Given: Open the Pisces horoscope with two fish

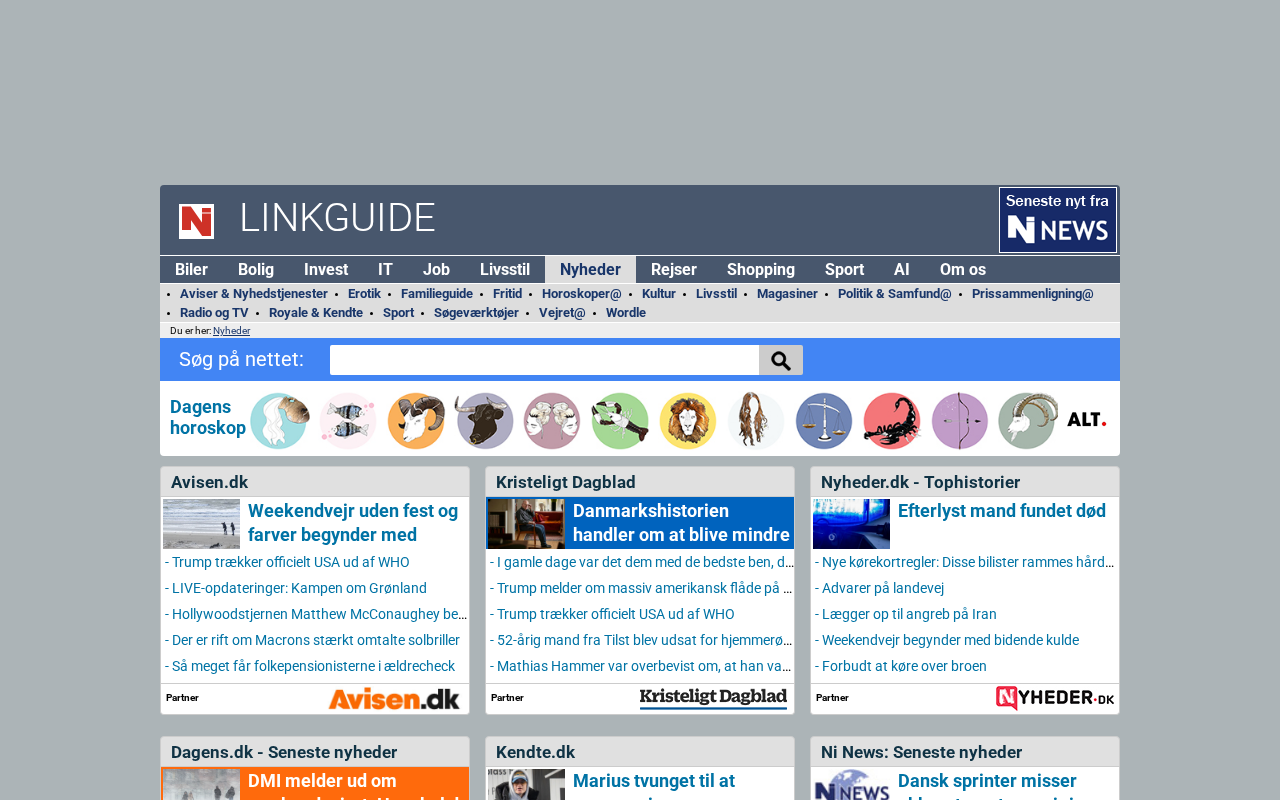Looking at the screenshot, I should (348, 421).
